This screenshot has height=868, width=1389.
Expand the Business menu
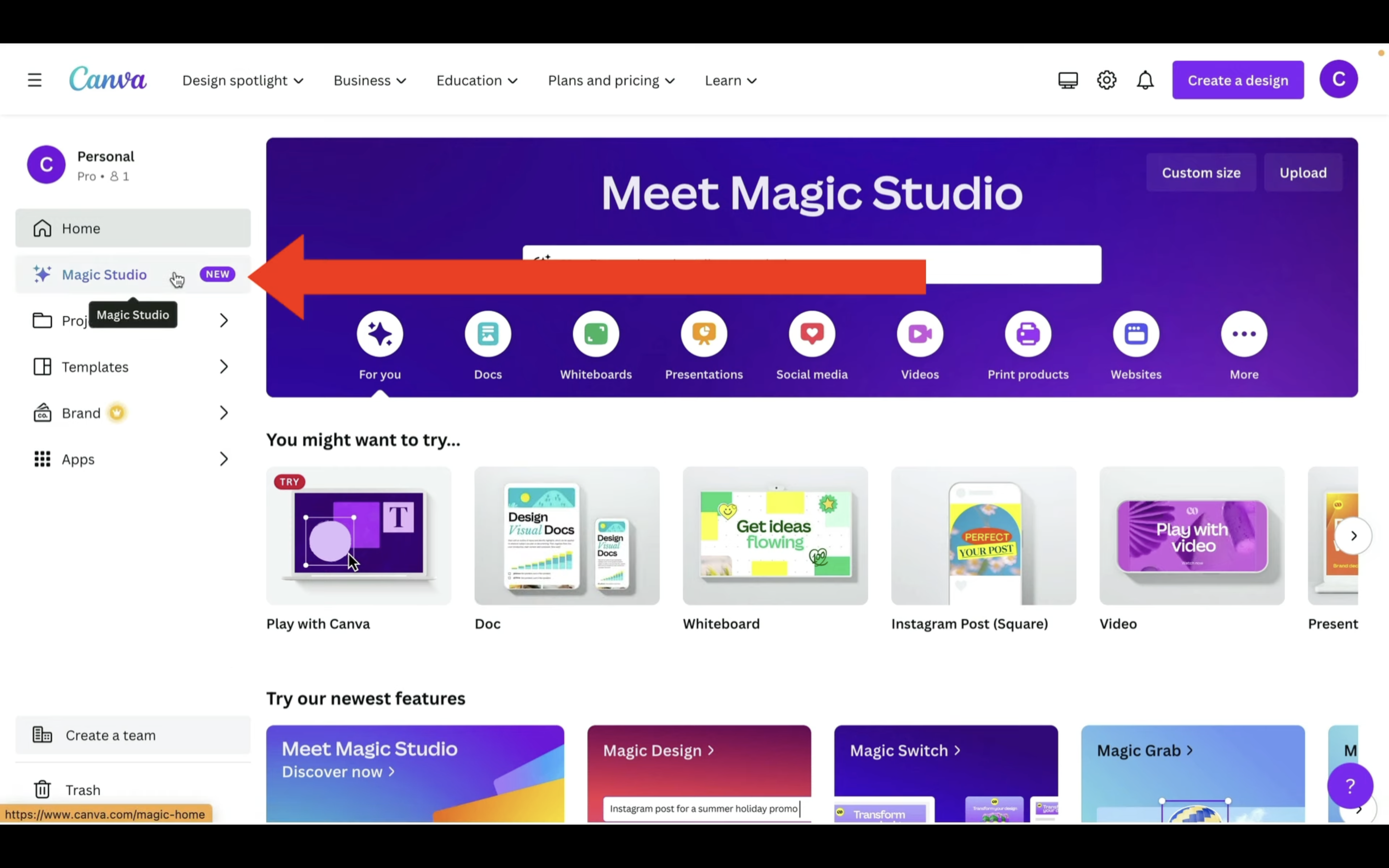coord(370,81)
